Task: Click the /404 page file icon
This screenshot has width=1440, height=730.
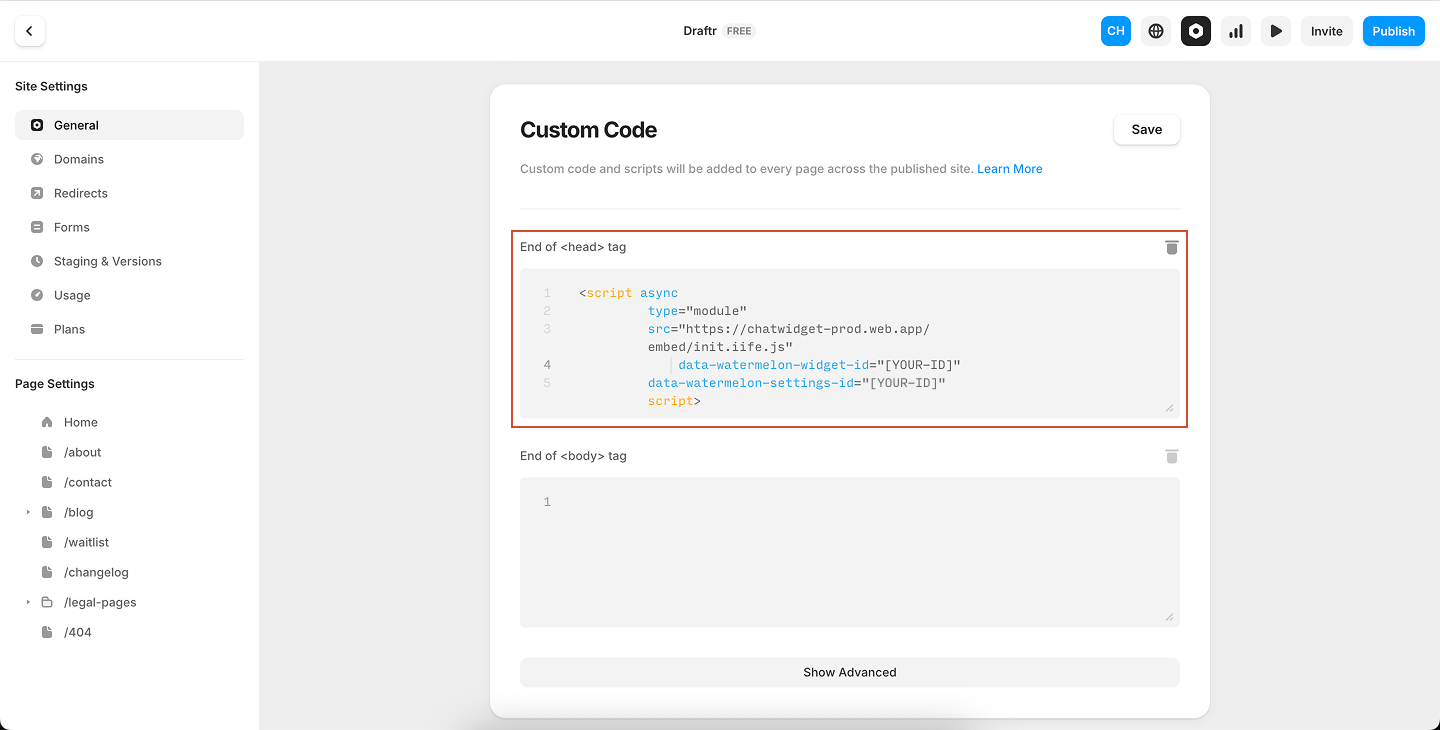Action: point(47,632)
